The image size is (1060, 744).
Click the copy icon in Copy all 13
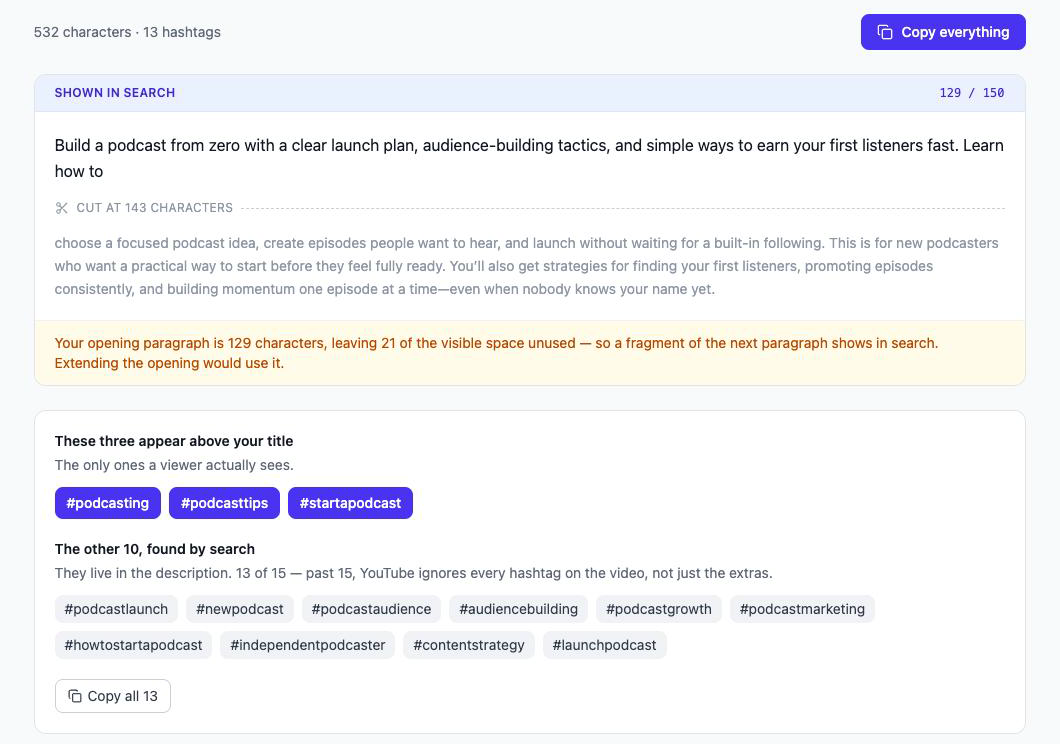75,696
